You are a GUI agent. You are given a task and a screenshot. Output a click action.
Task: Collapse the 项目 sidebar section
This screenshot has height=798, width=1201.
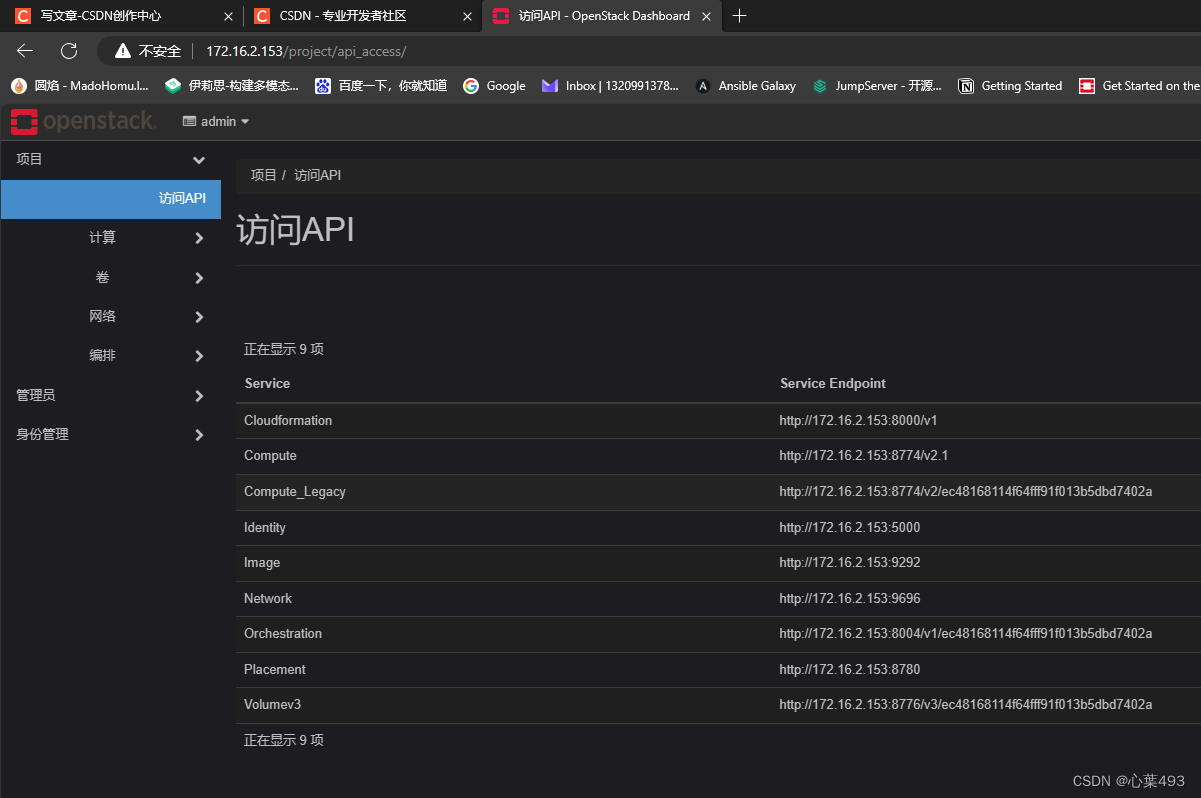110,158
